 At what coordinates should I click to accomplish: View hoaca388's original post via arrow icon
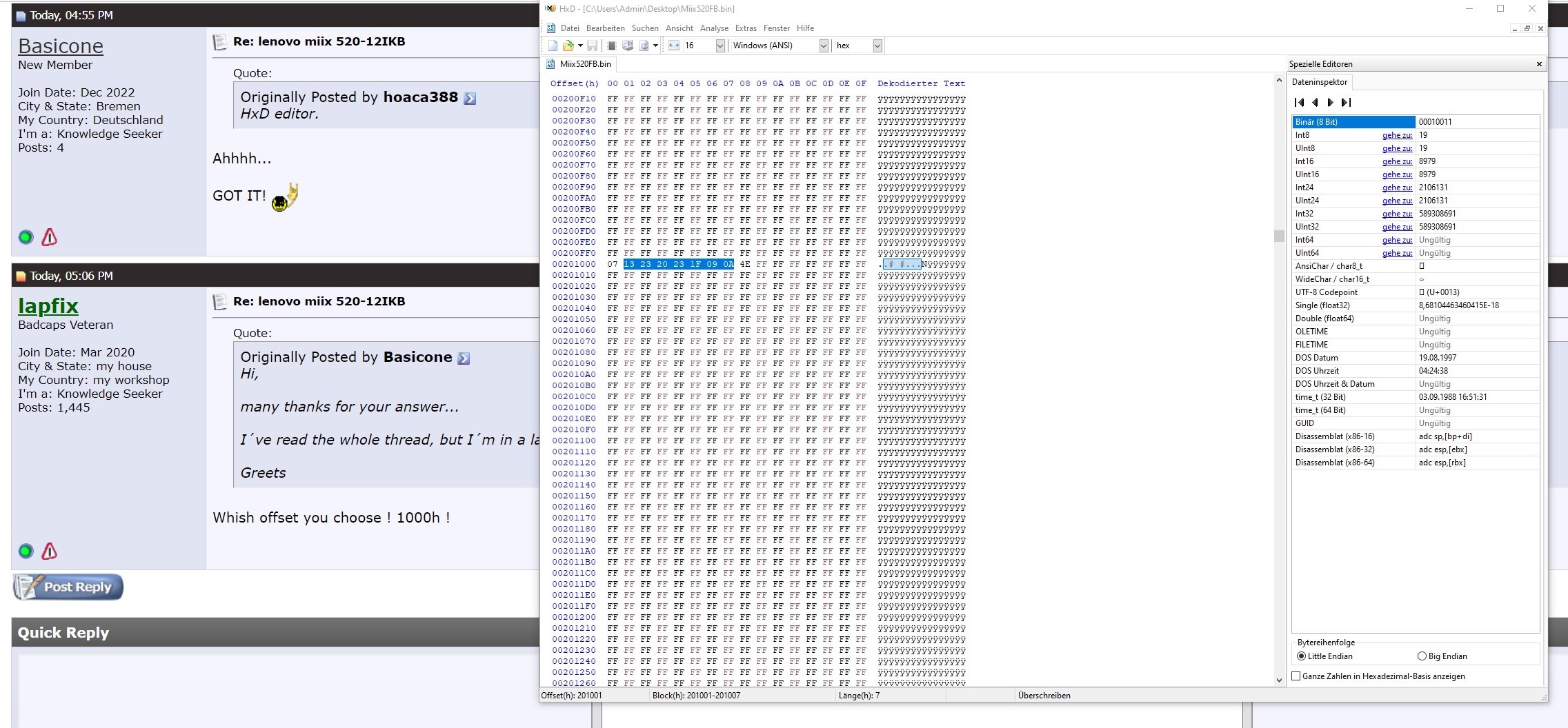(x=470, y=98)
